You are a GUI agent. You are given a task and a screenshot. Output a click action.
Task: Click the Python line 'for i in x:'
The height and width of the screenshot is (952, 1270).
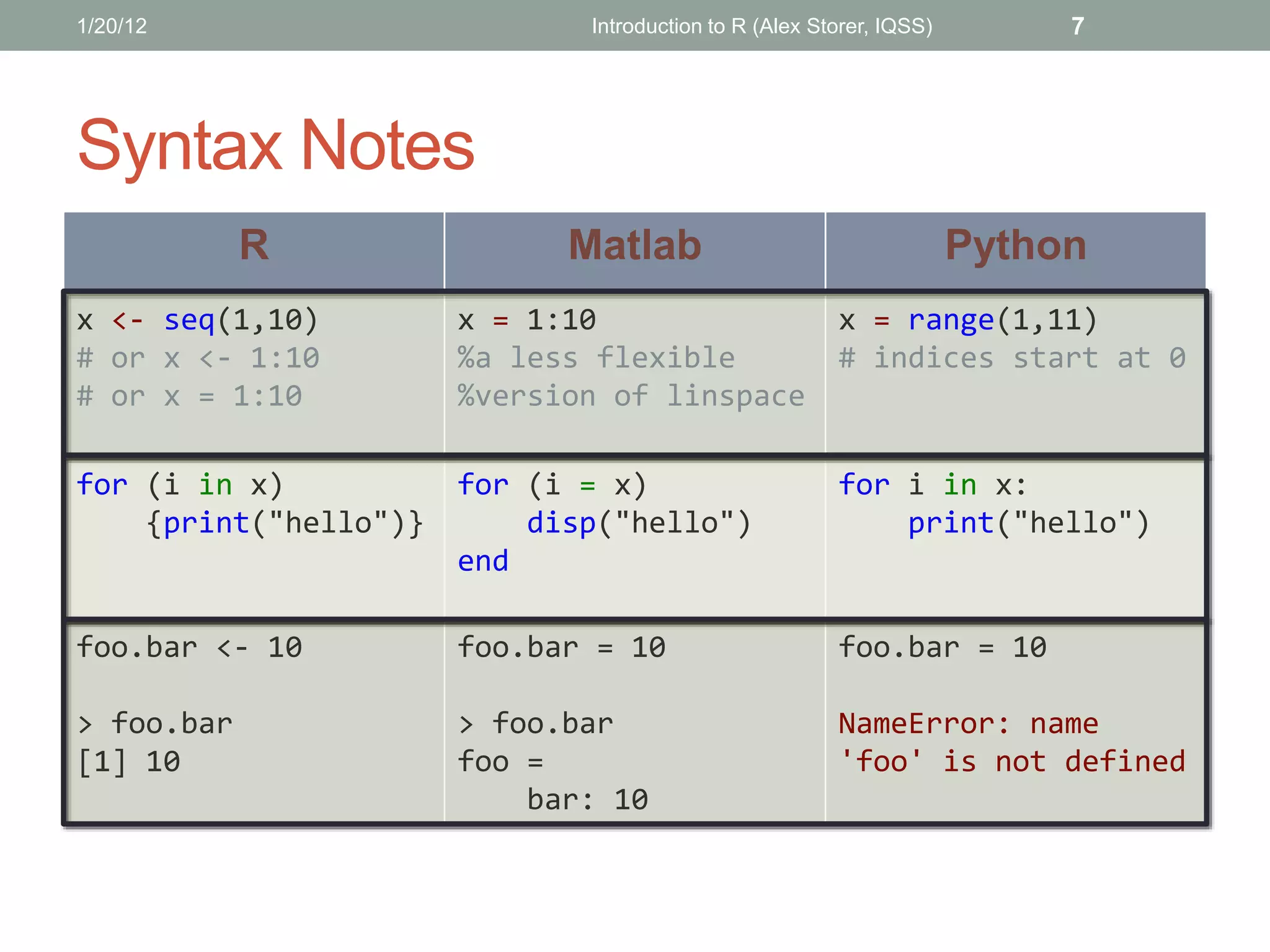(933, 485)
